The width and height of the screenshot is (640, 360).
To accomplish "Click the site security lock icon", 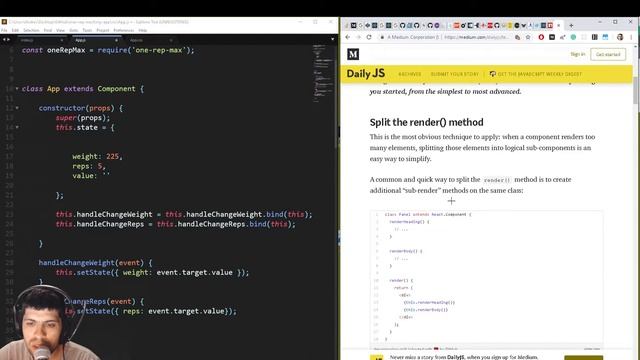I will pyautogui.click(x=382, y=37).
